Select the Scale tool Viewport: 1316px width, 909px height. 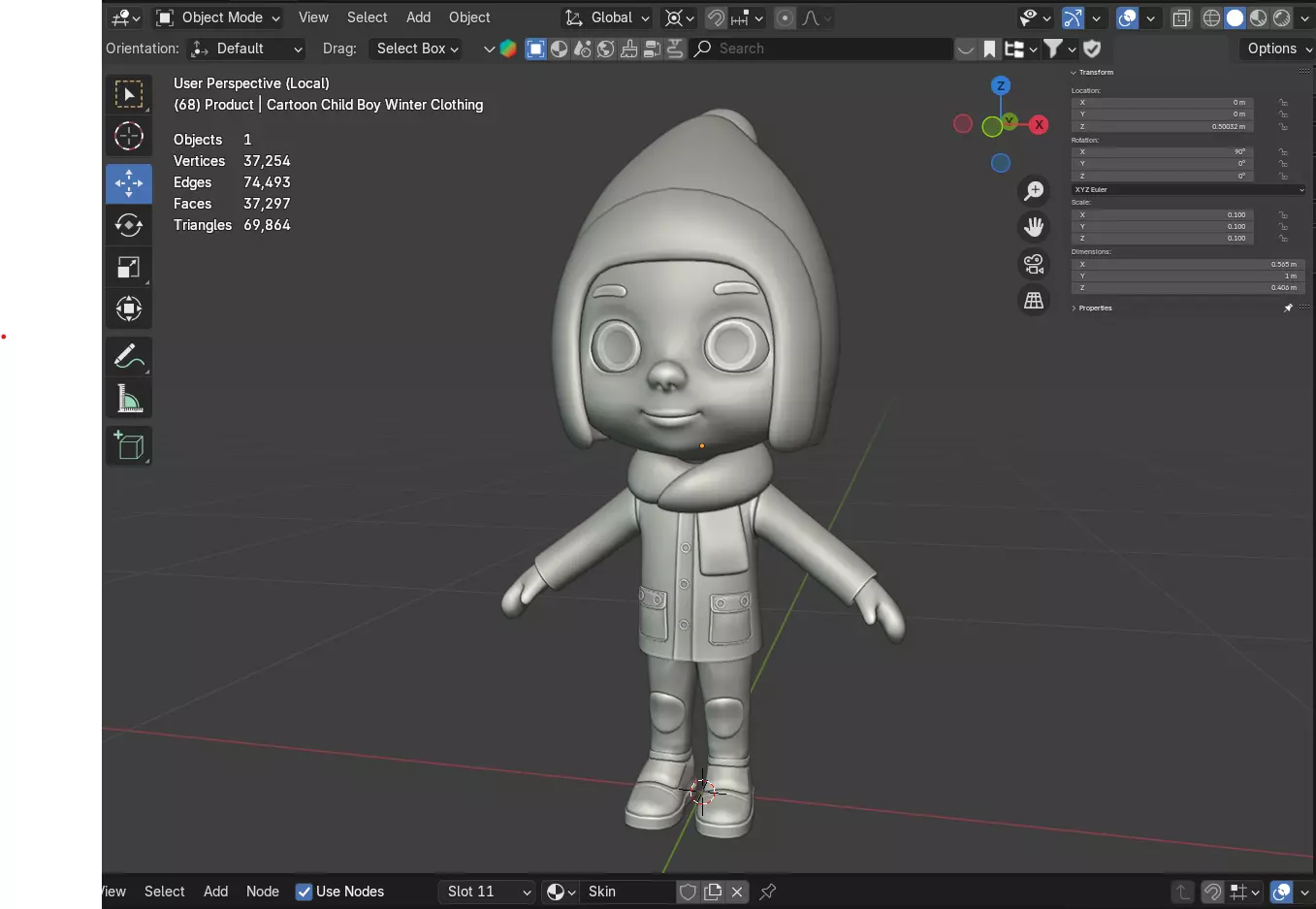pyautogui.click(x=129, y=267)
